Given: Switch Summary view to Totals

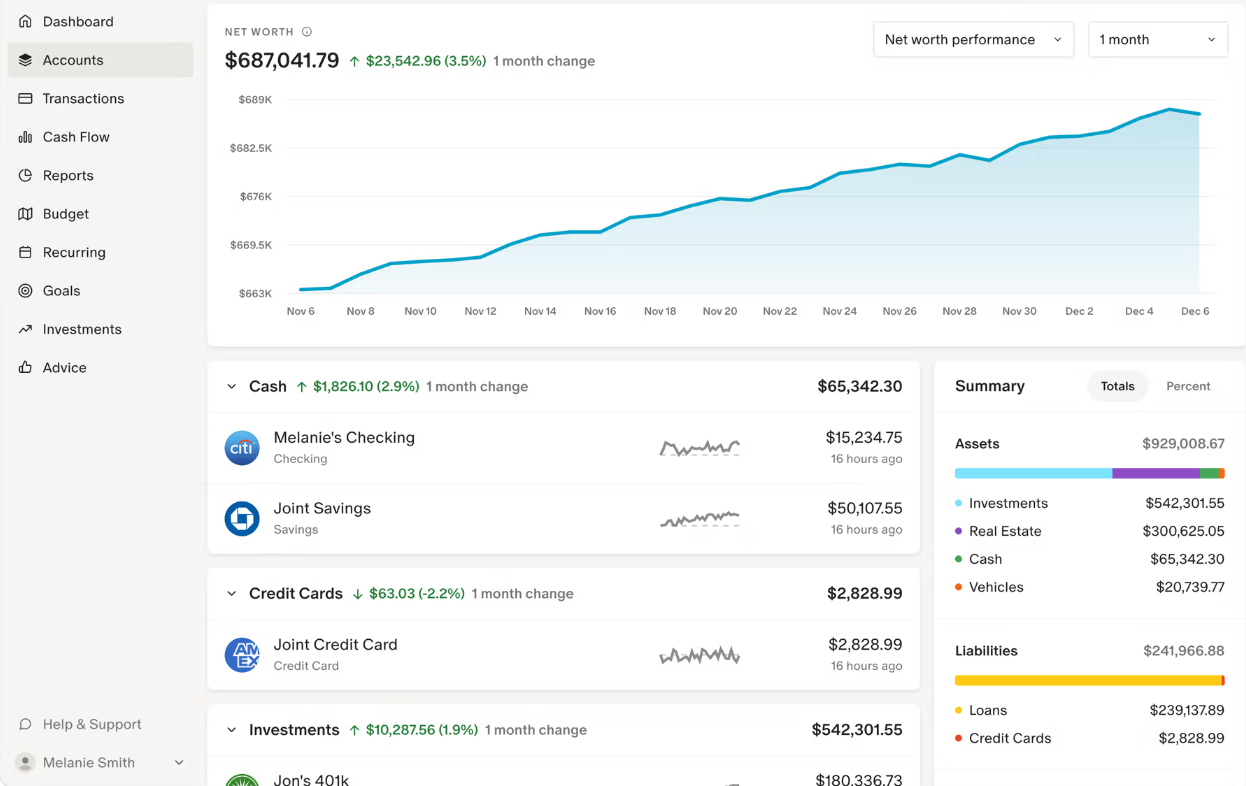Looking at the screenshot, I should [1117, 386].
